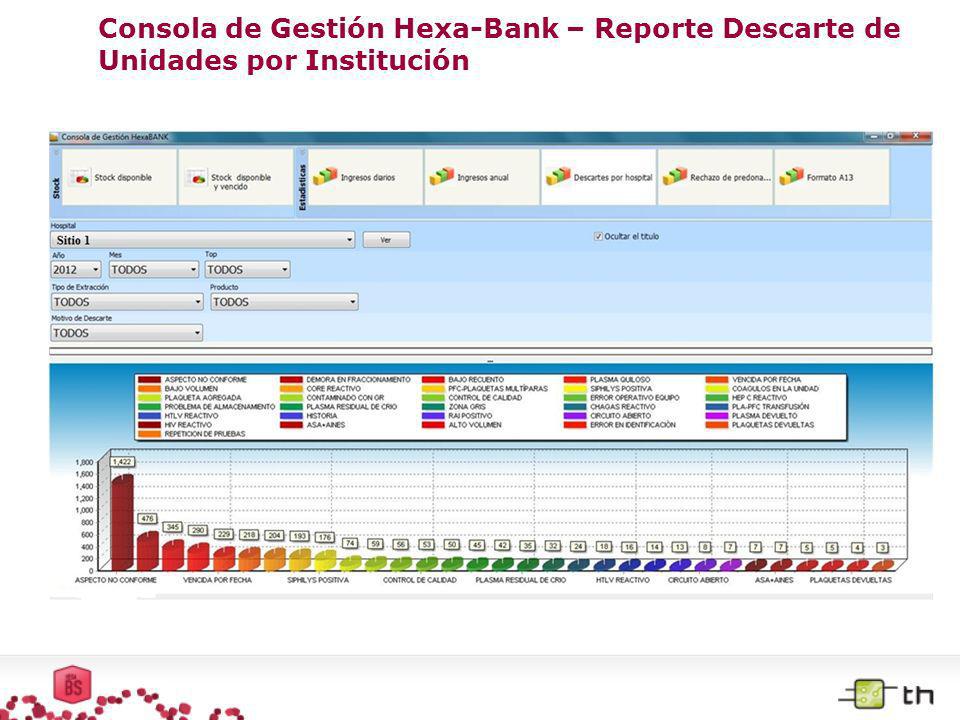Click the bar labeled 229

click(223, 558)
